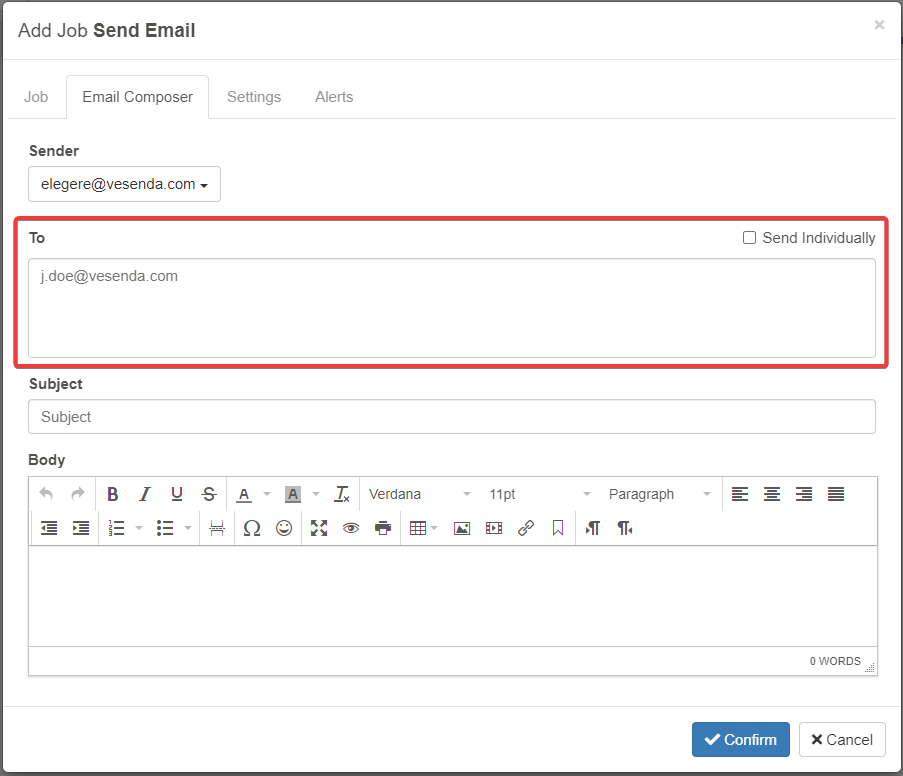Toggle fullscreen editor mode
This screenshot has height=776, width=903.
pos(319,528)
